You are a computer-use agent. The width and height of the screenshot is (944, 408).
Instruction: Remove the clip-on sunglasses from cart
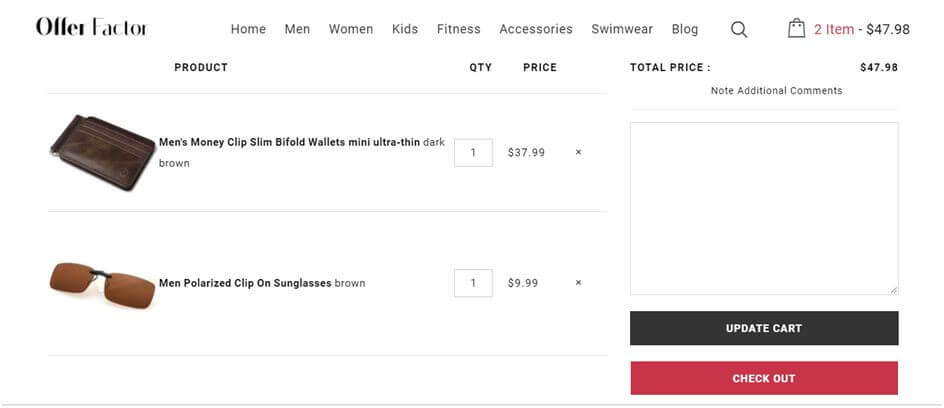[578, 283]
